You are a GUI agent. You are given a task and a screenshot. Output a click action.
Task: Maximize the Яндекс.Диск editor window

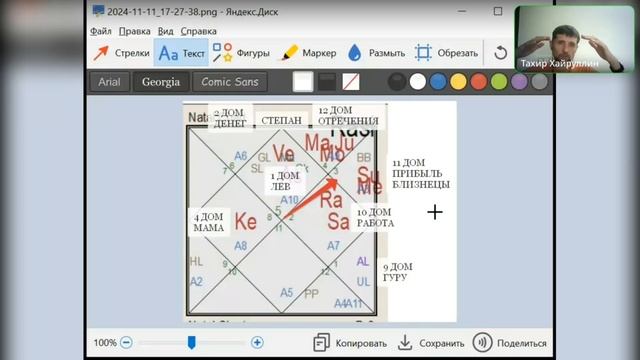click(x=498, y=11)
